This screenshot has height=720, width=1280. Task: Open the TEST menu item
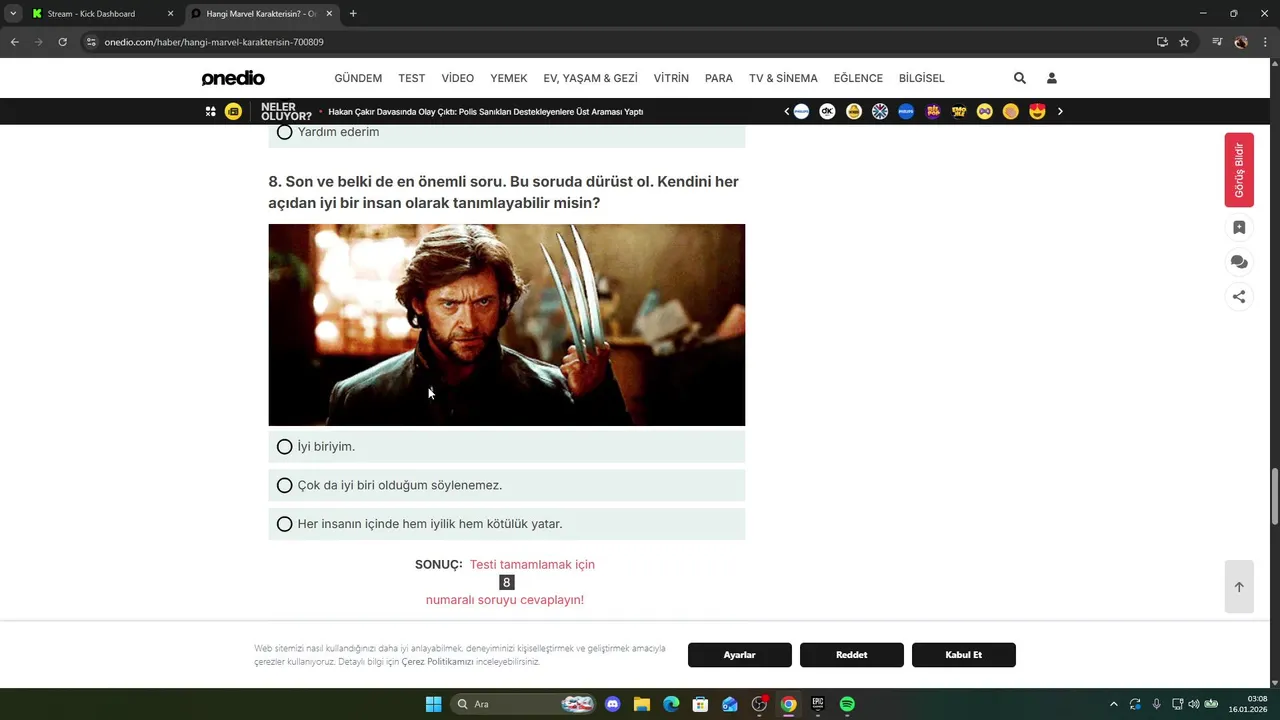tap(412, 78)
